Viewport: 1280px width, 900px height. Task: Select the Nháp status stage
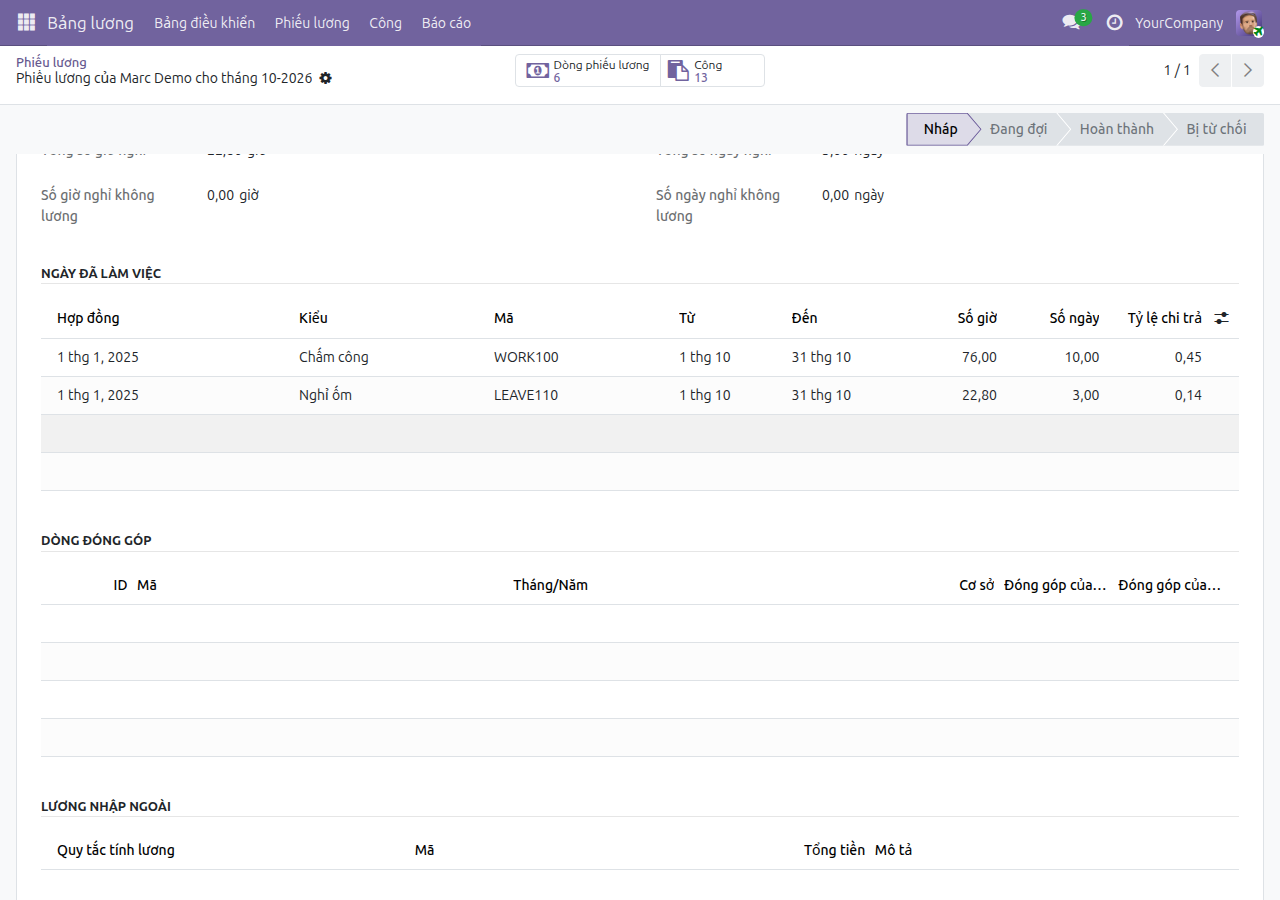940,129
